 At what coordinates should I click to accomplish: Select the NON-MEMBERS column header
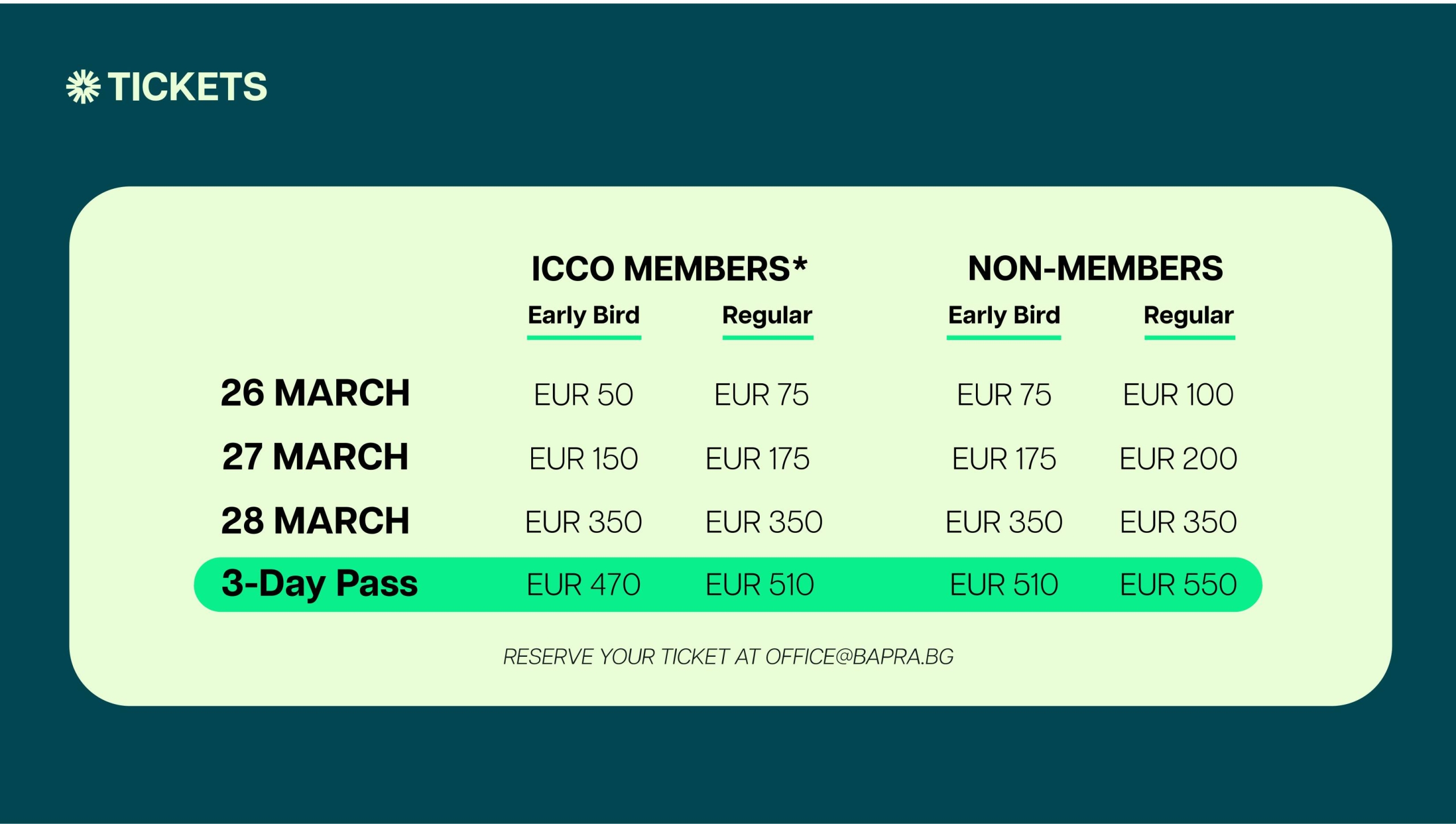click(1095, 268)
